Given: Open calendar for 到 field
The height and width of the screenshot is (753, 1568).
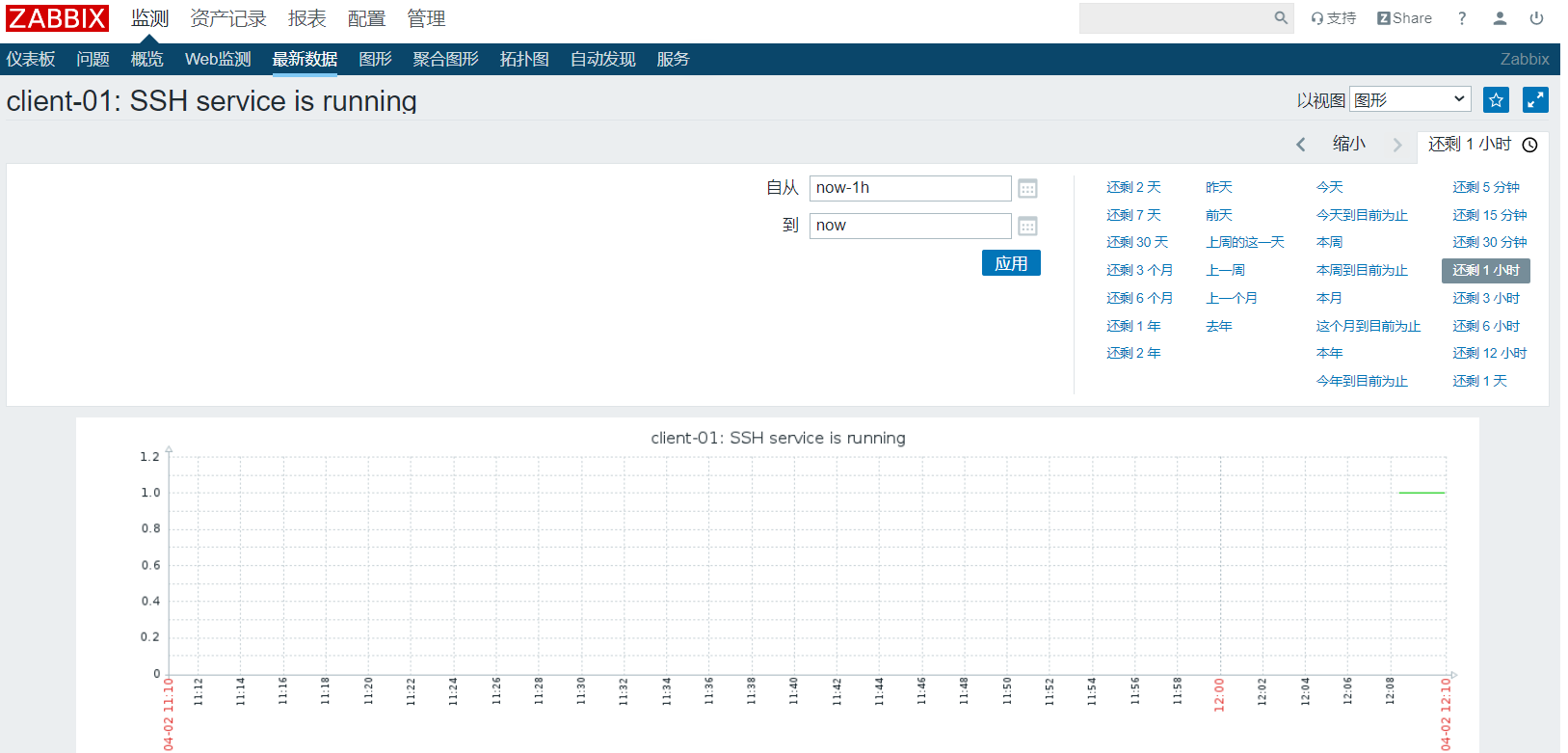Looking at the screenshot, I should (1027, 226).
